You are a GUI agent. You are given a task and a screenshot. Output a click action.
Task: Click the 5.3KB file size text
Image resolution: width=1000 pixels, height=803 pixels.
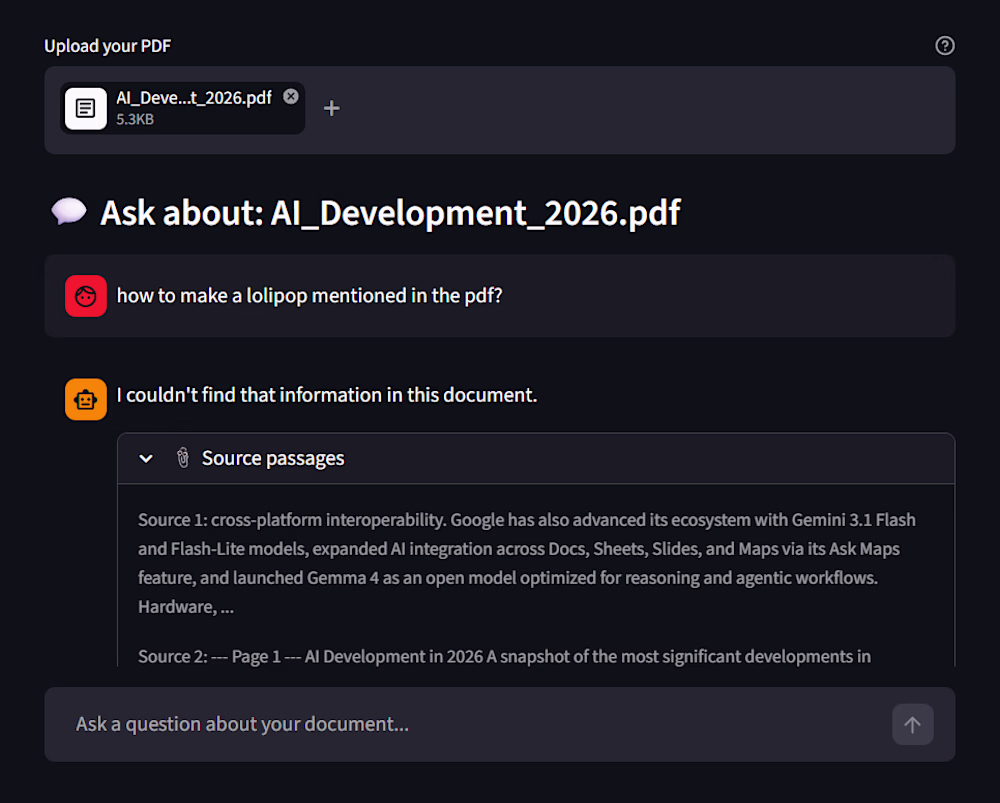click(135, 119)
